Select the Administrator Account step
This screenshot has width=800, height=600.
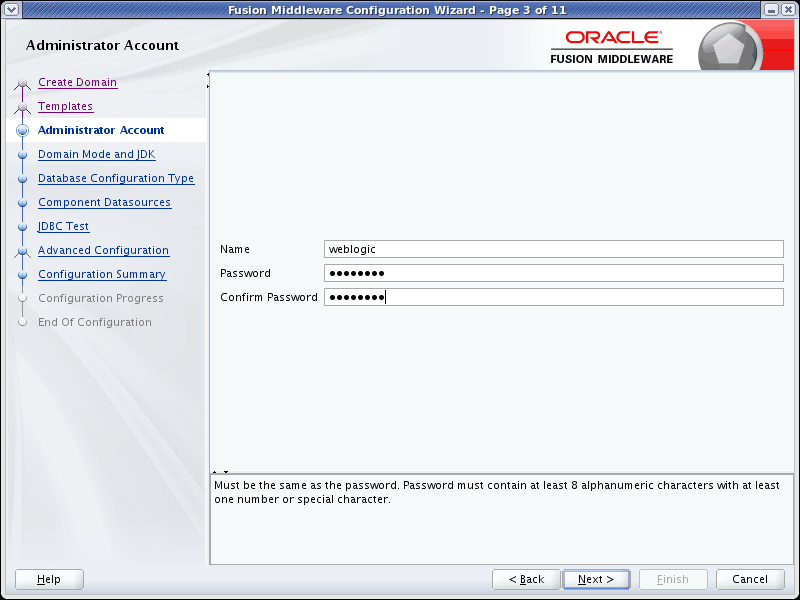pyautogui.click(x=101, y=130)
